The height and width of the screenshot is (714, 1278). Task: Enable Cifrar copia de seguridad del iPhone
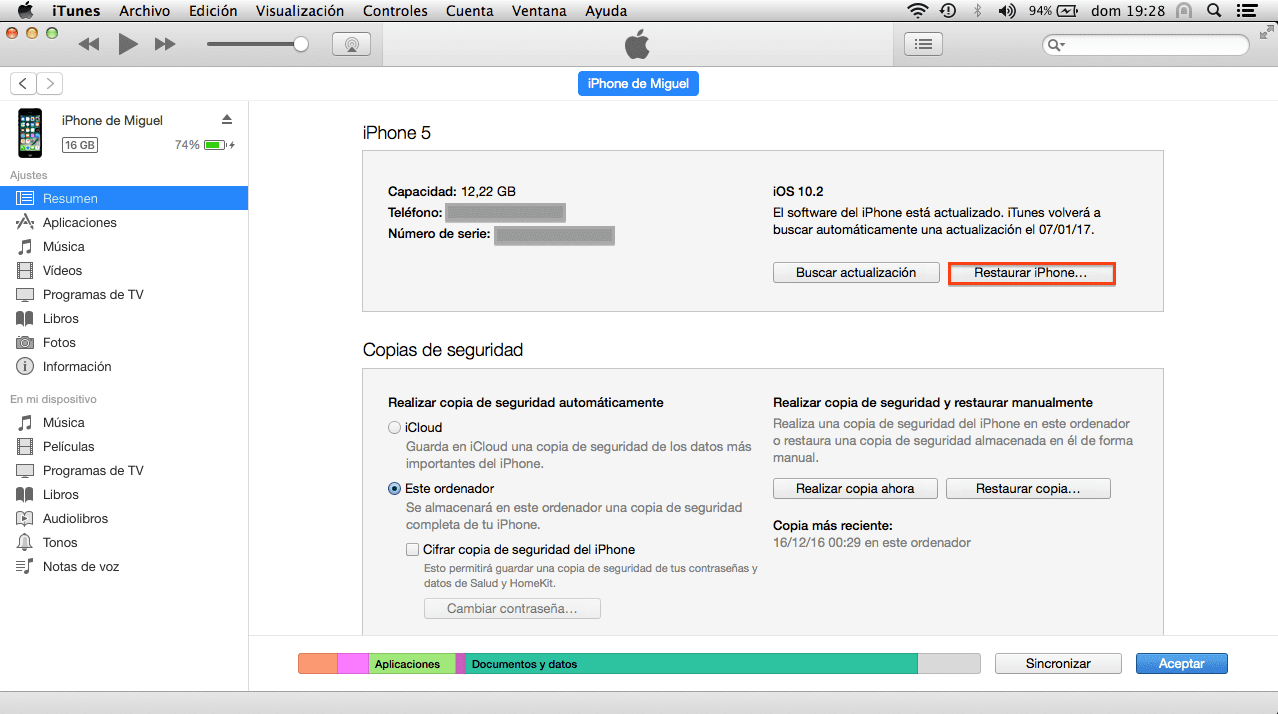pos(412,549)
